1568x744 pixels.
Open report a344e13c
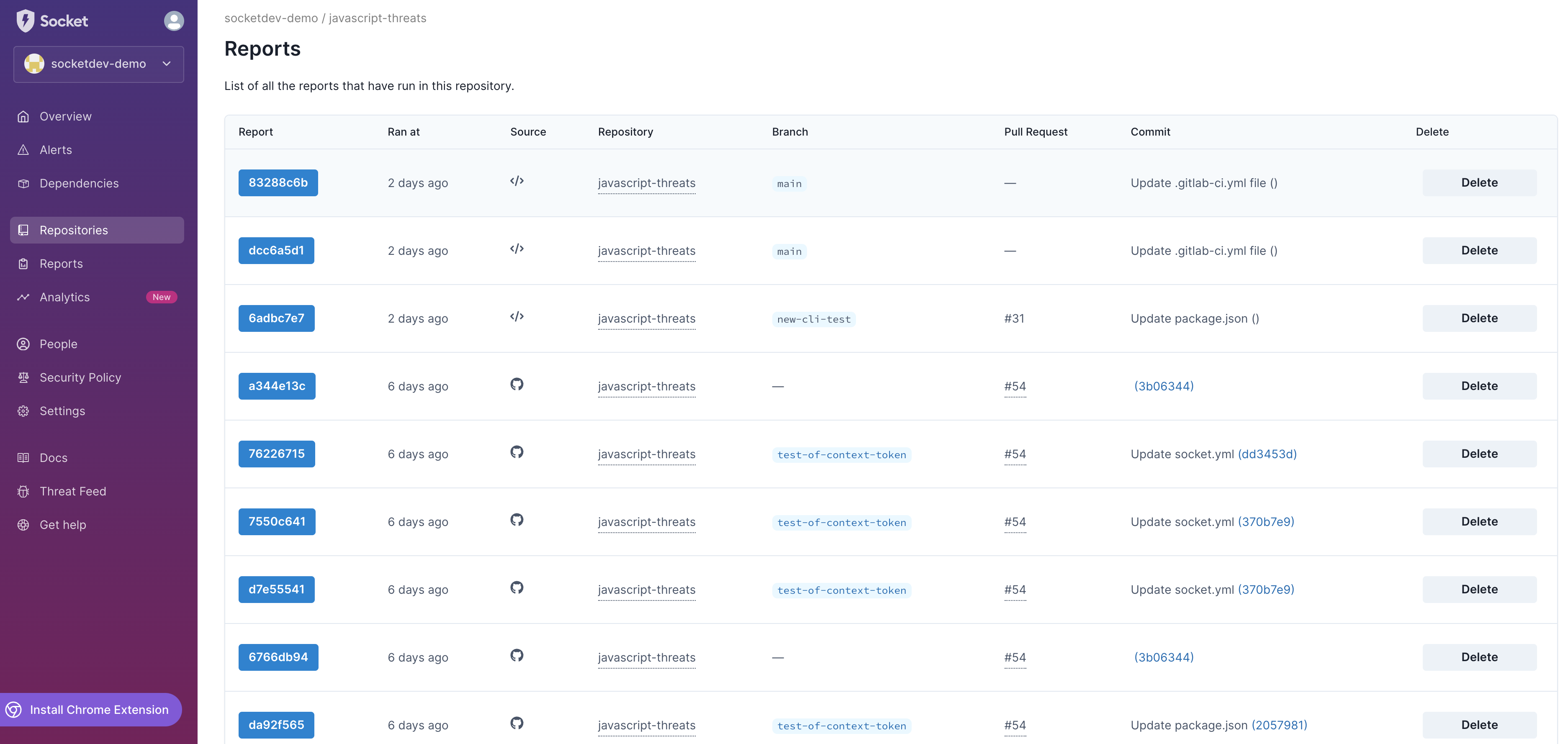click(277, 386)
